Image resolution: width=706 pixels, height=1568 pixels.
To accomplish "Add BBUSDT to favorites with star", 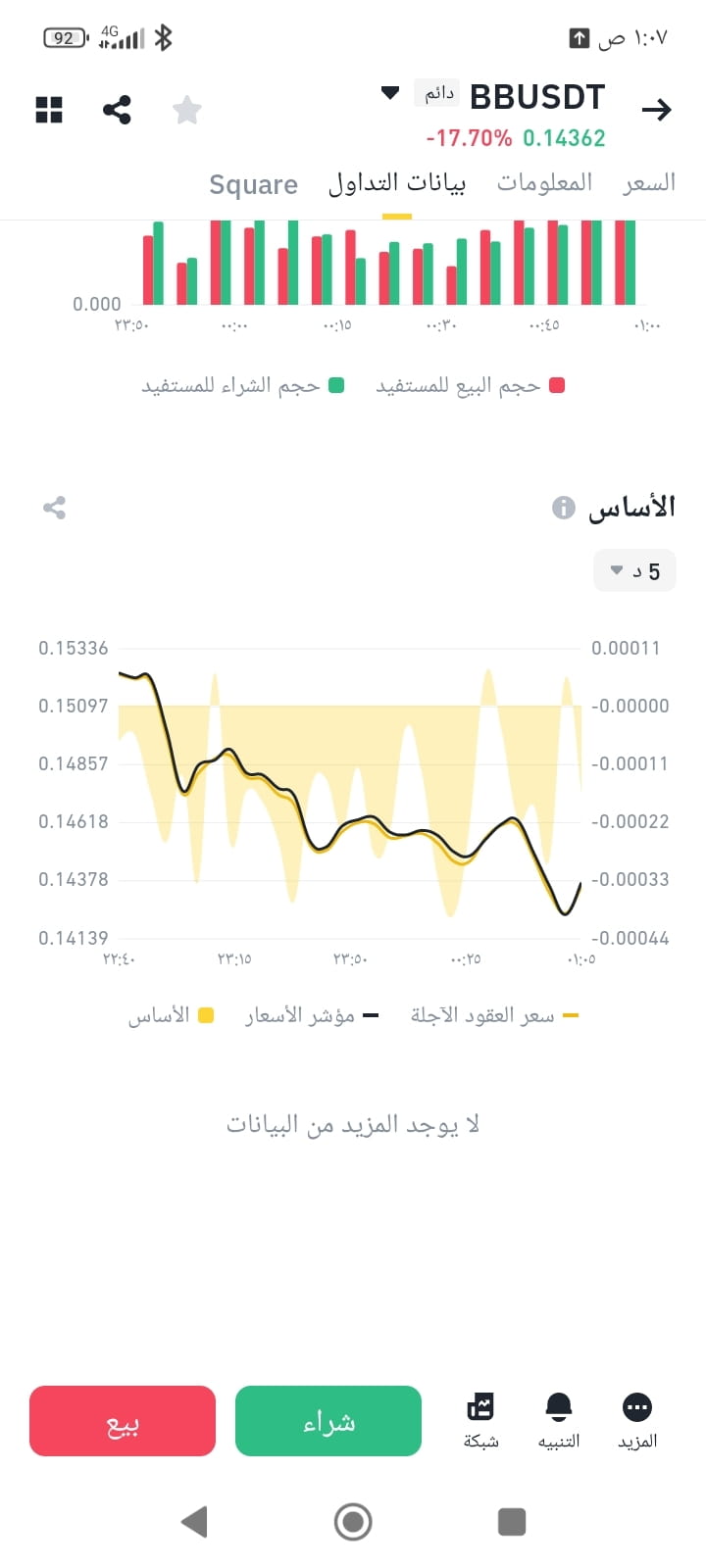I will point(186,110).
